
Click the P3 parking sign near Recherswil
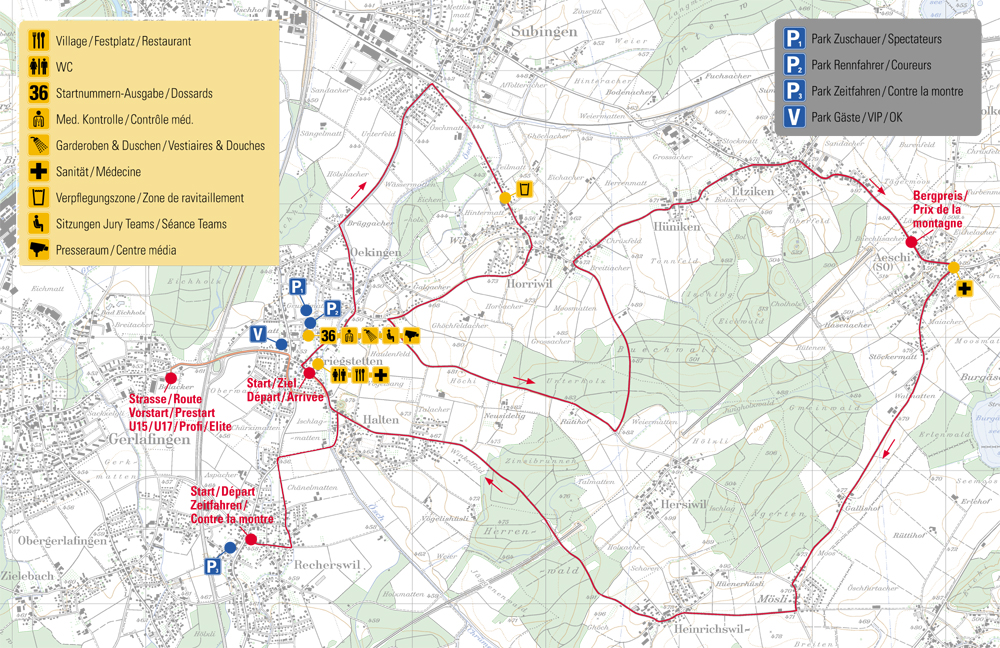212,567
